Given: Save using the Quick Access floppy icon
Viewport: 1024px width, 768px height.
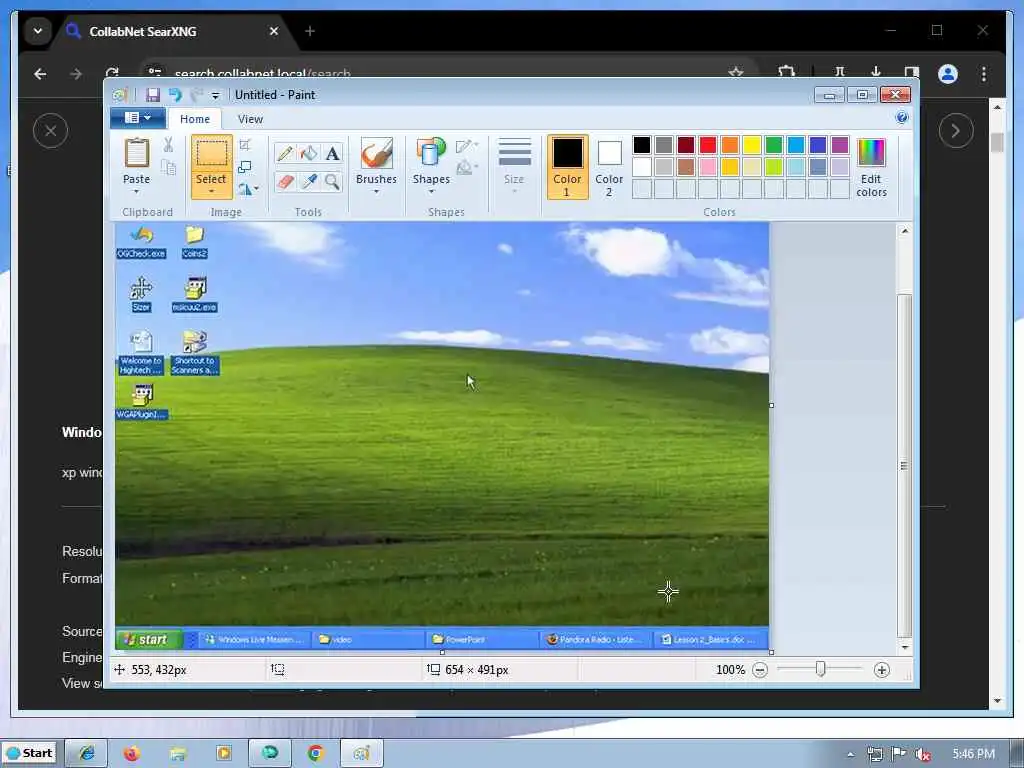Looking at the screenshot, I should click(x=153, y=95).
